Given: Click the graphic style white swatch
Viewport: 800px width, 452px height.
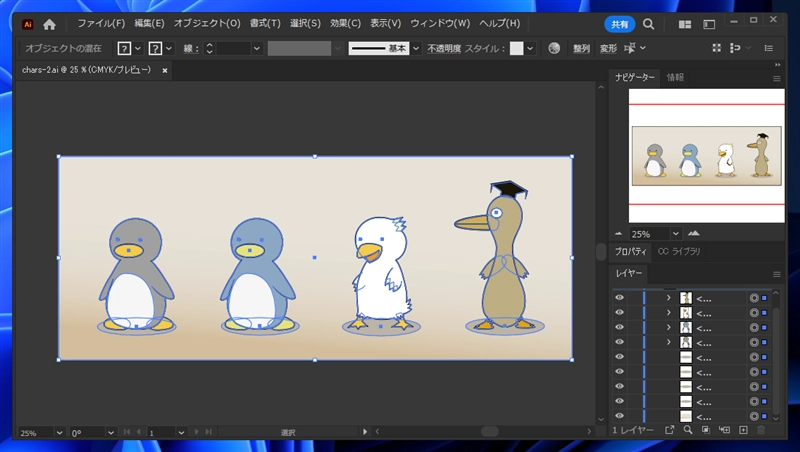Looking at the screenshot, I should tap(516, 48).
